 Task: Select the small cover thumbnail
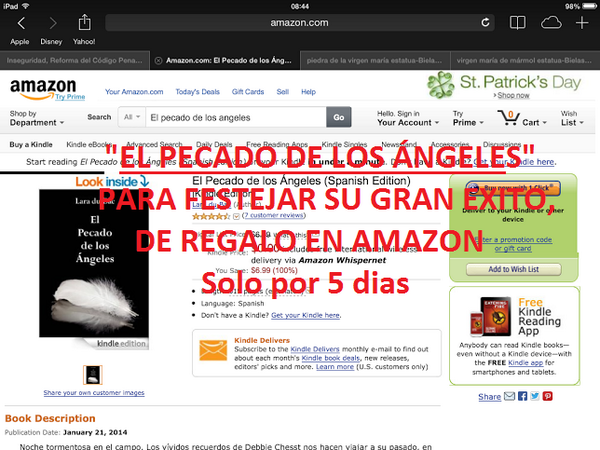93,375
